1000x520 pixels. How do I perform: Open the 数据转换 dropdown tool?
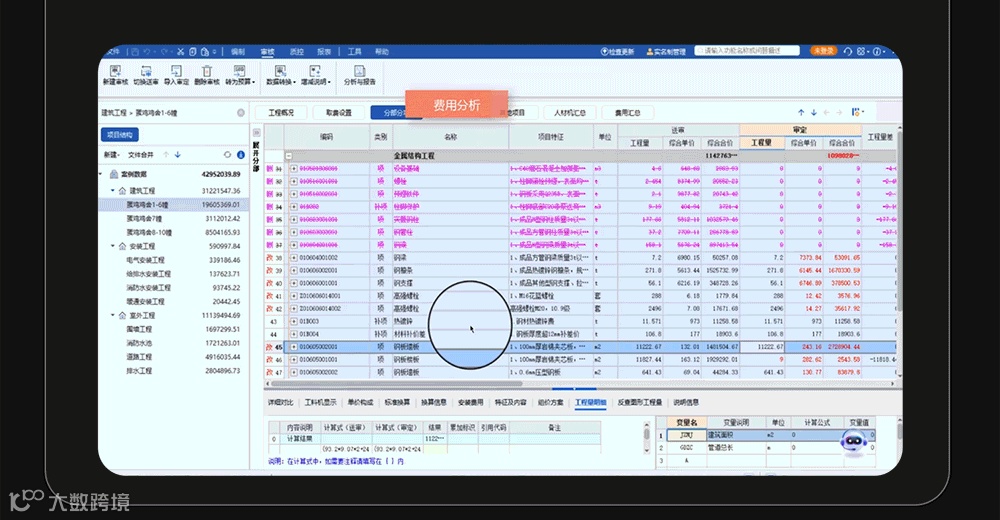pyautogui.click(x=281, y=75)
